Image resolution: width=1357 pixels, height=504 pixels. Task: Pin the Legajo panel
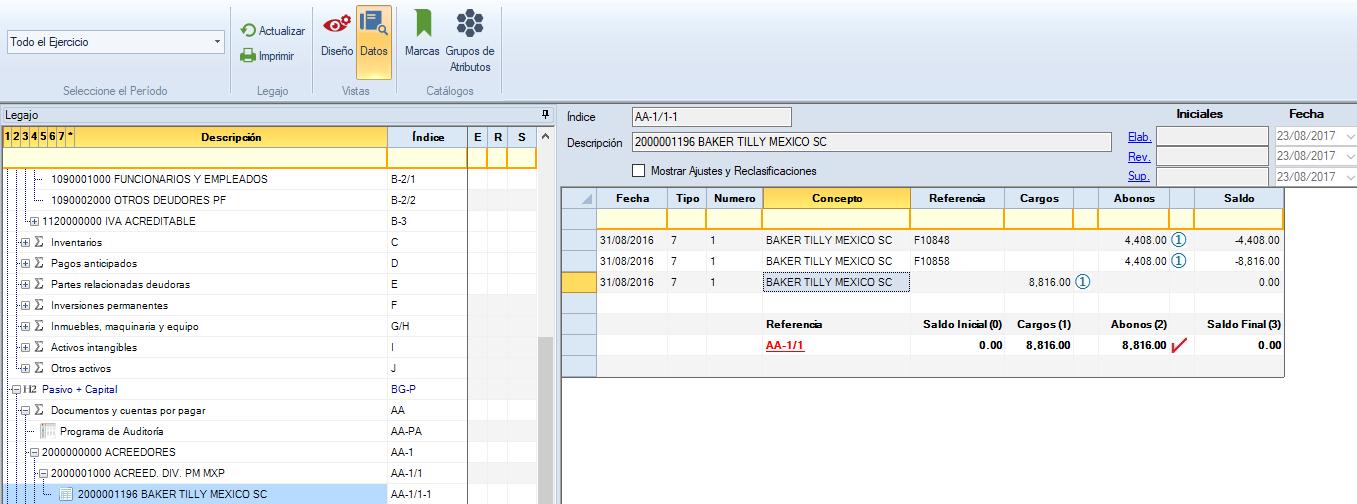(545, 114)
